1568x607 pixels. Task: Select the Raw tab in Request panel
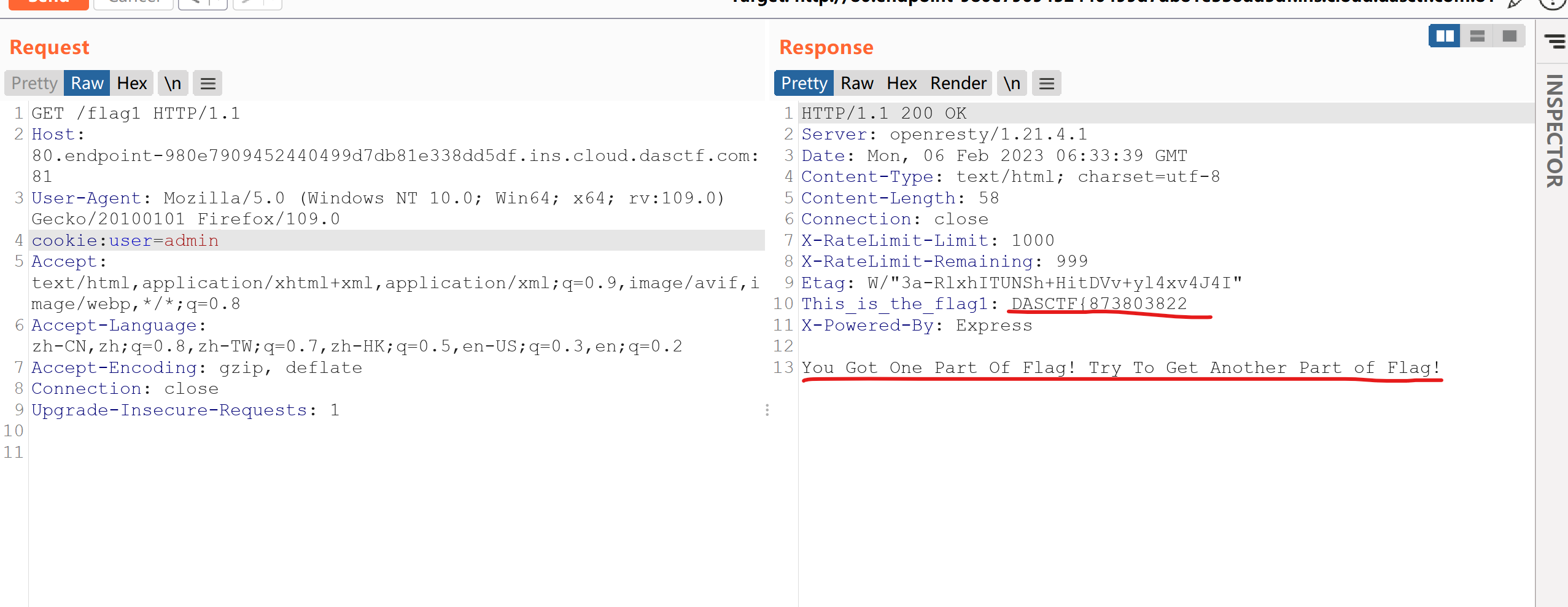87,83
